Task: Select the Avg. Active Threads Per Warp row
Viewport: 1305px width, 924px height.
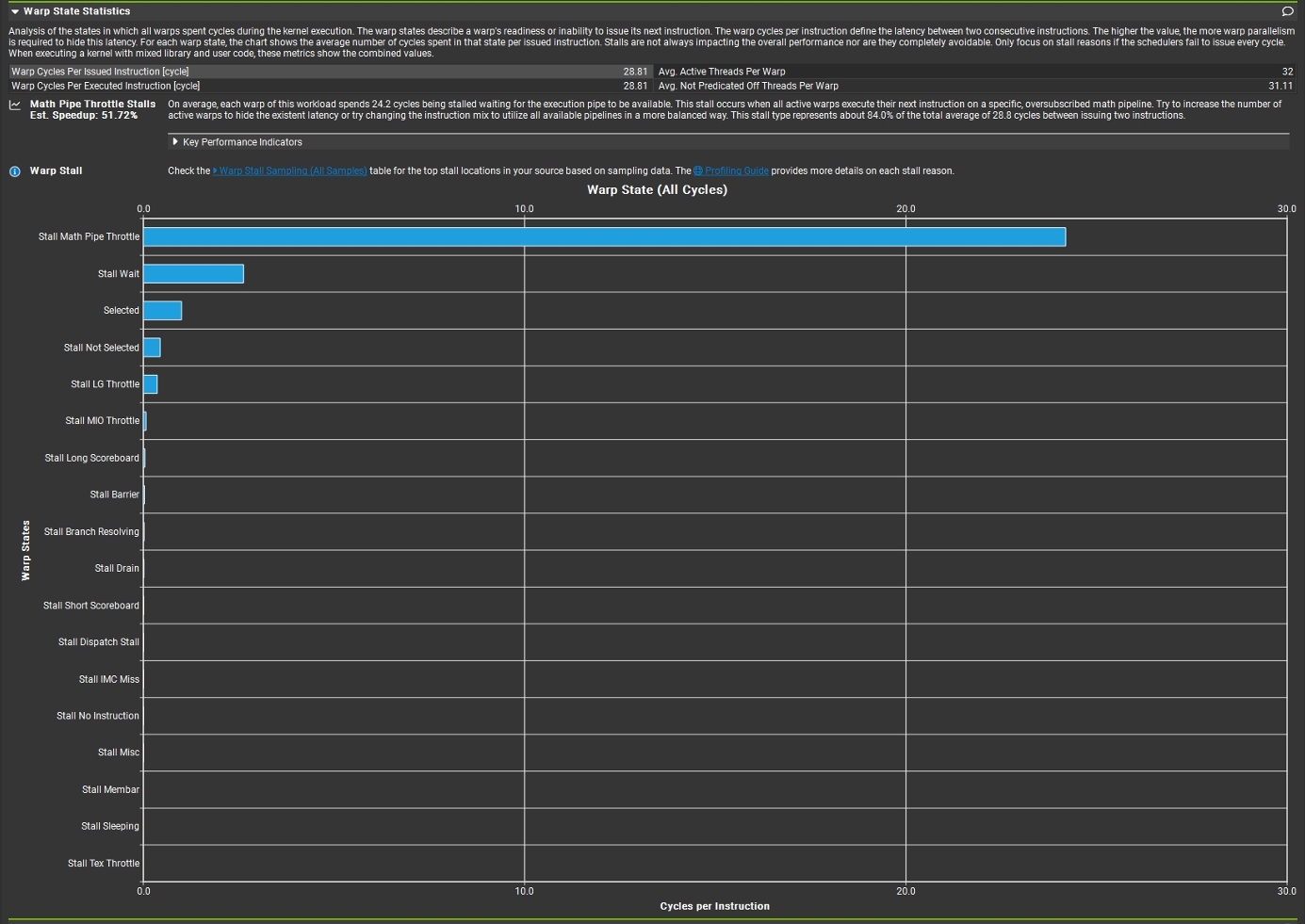Action: point(974,72)
